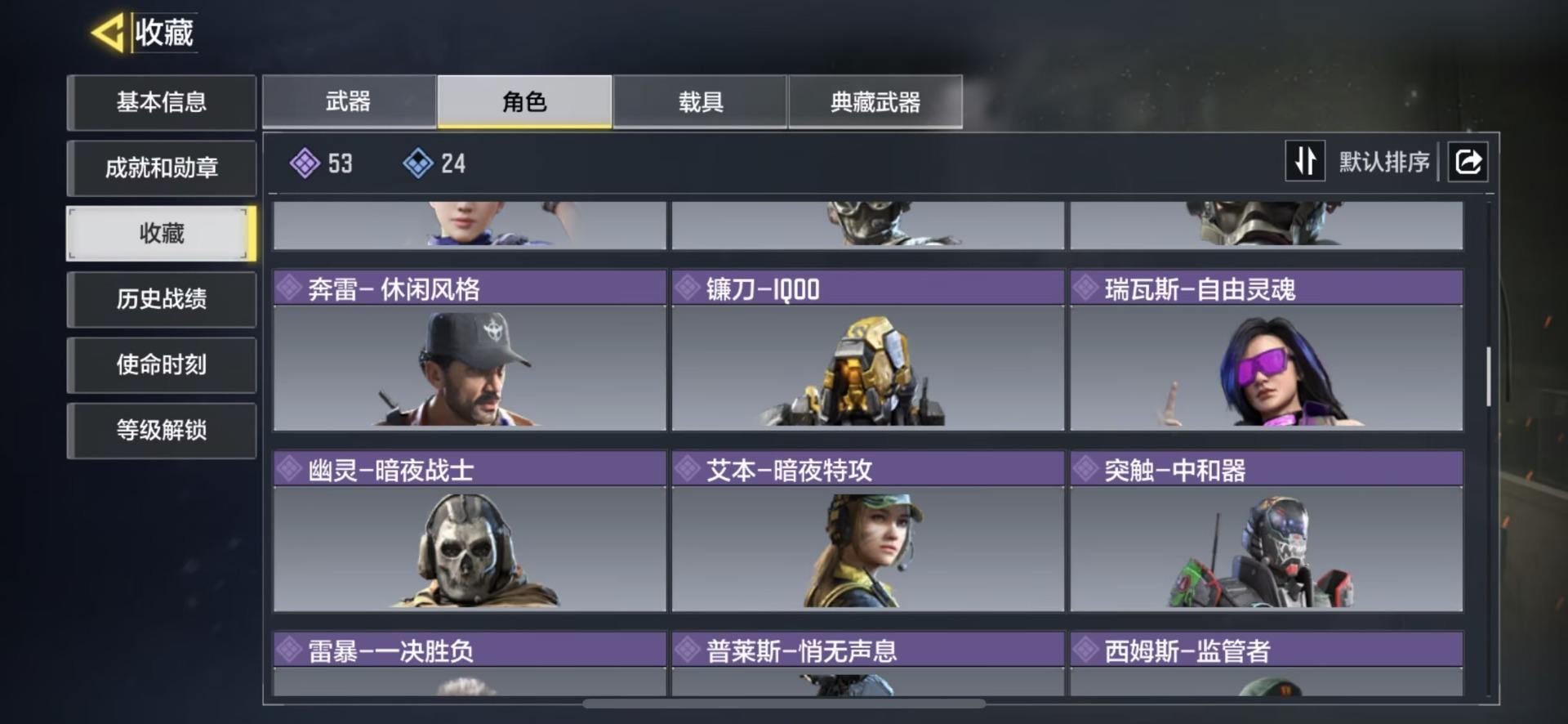Open 使命时刻 sidebar entry
Screen dimensions: 1568x724
162,364
